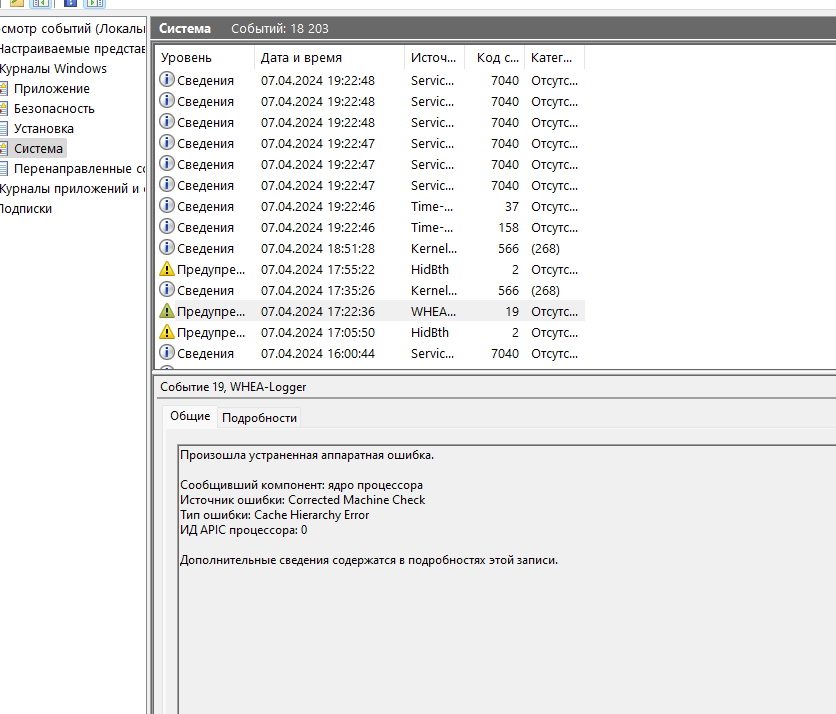Click the Установка log icon

pos(6,128)
